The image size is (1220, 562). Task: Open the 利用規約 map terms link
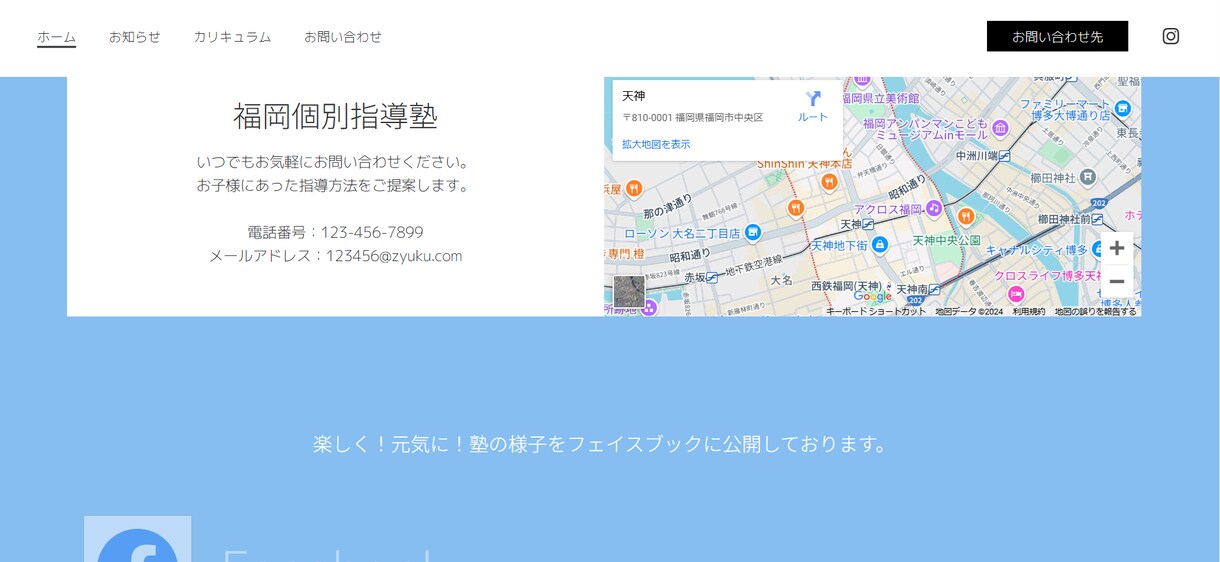coord(1028,311)
